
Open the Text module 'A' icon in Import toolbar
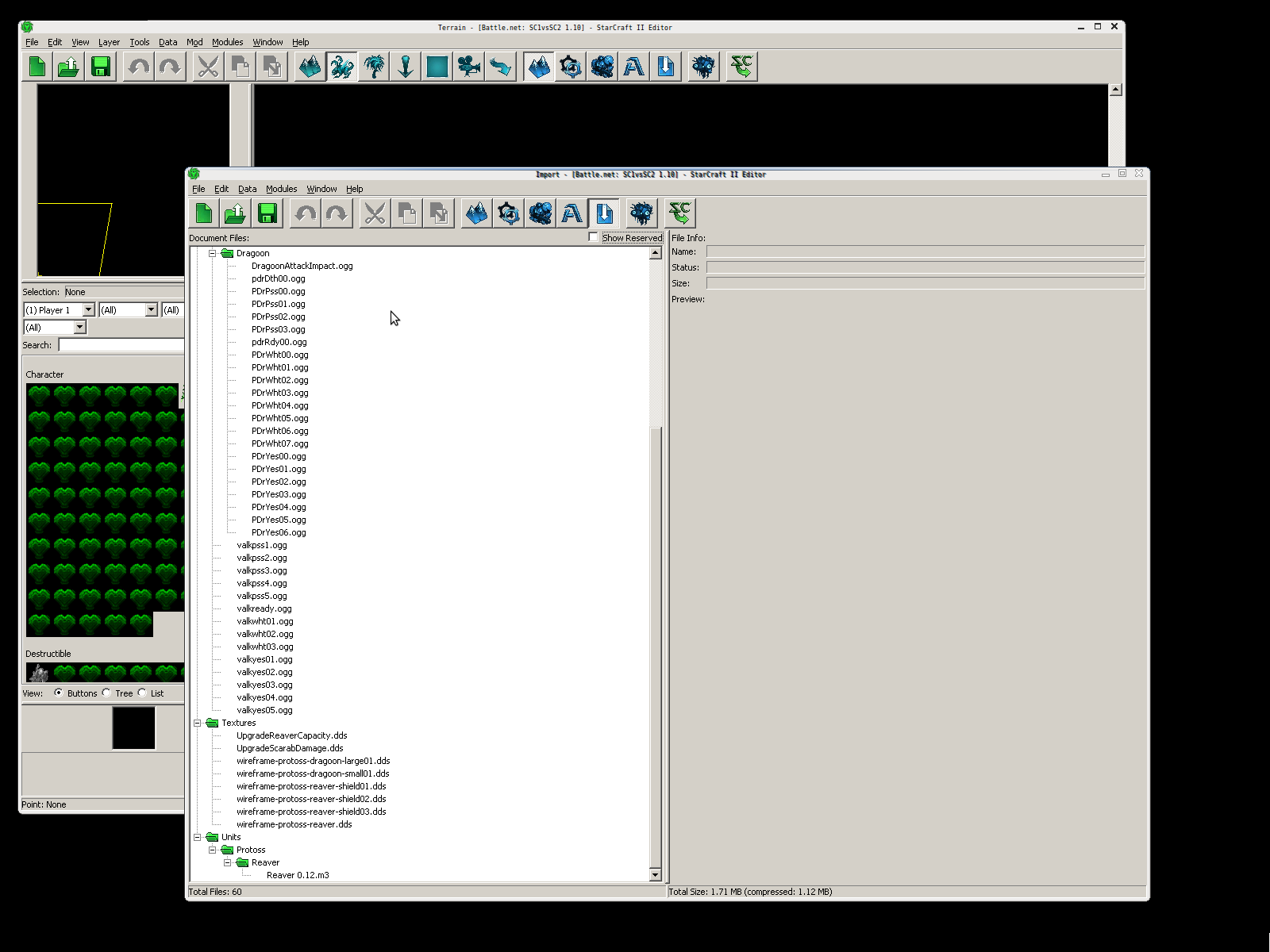572,213
